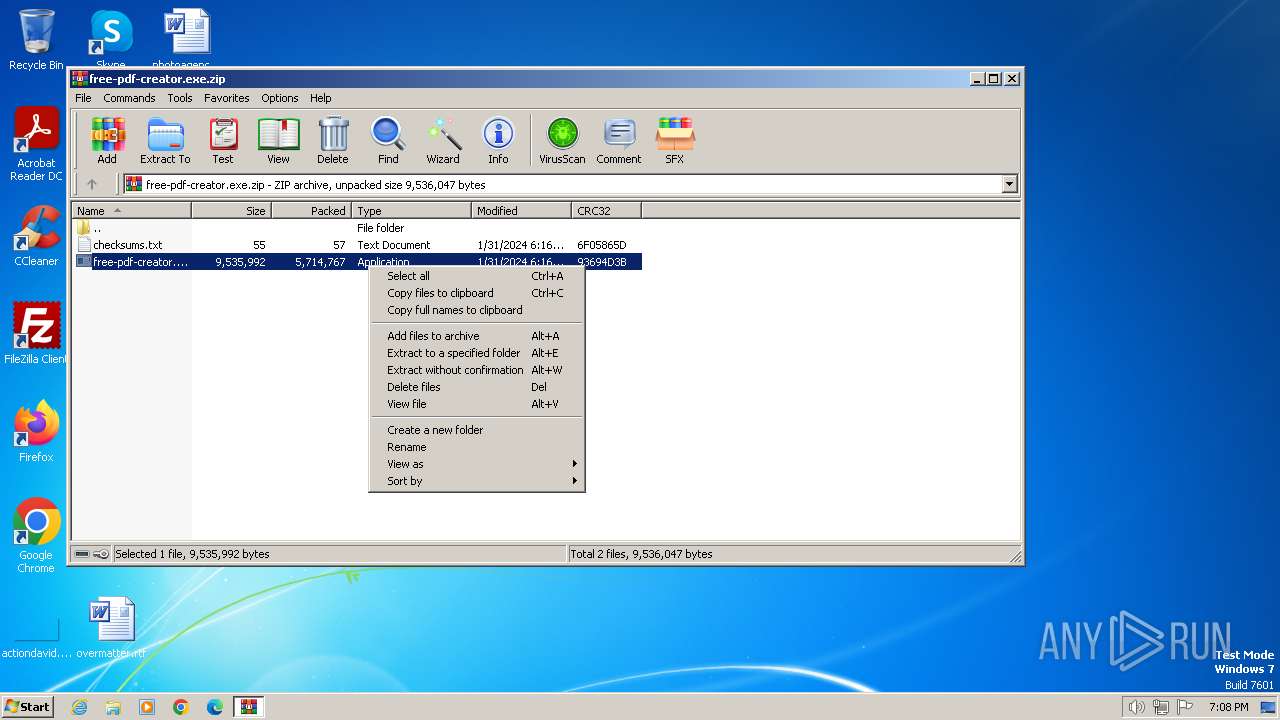Open Windows Media Player in taskbar

click(147, 707)
